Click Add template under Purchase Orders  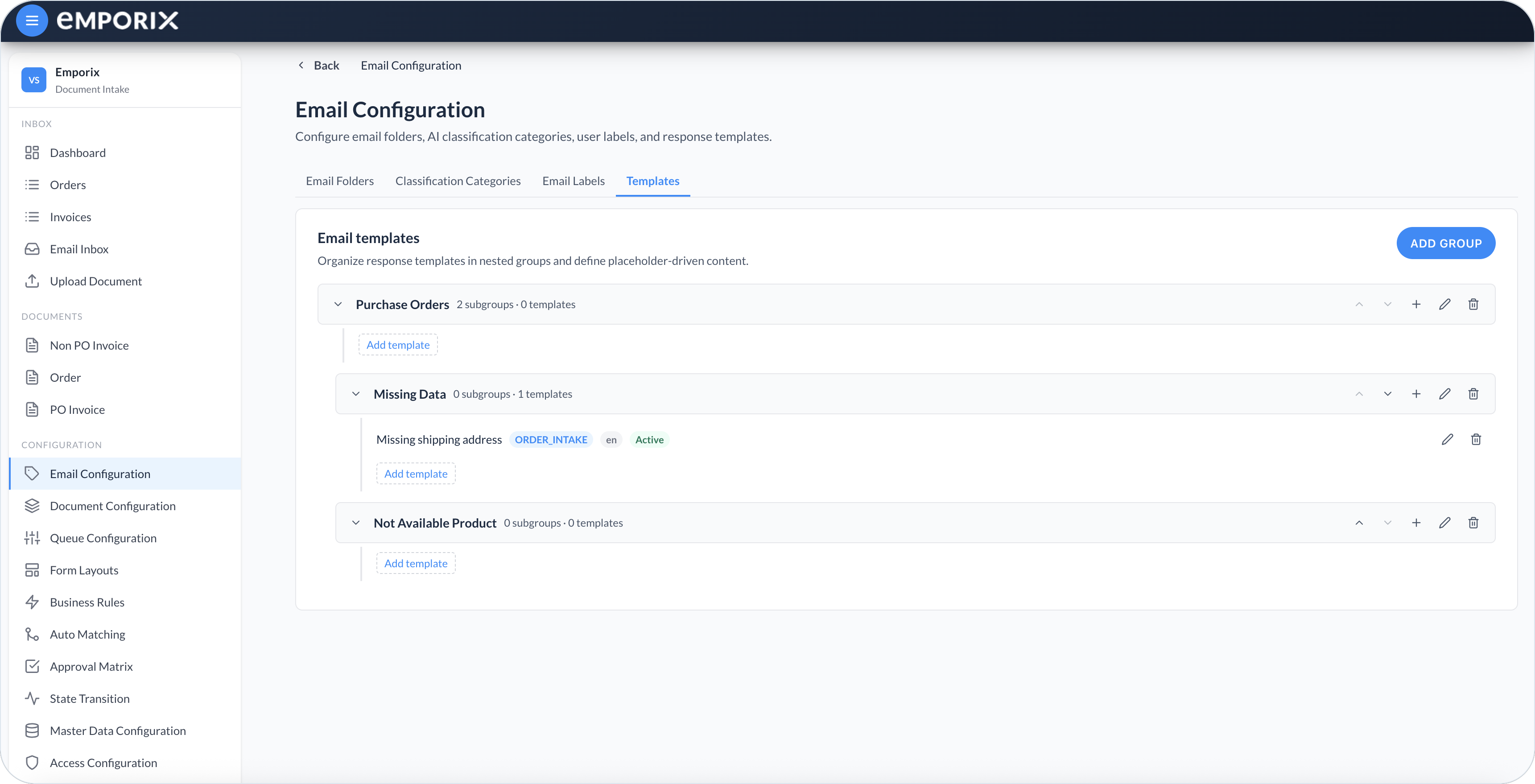tap(398, 345)
